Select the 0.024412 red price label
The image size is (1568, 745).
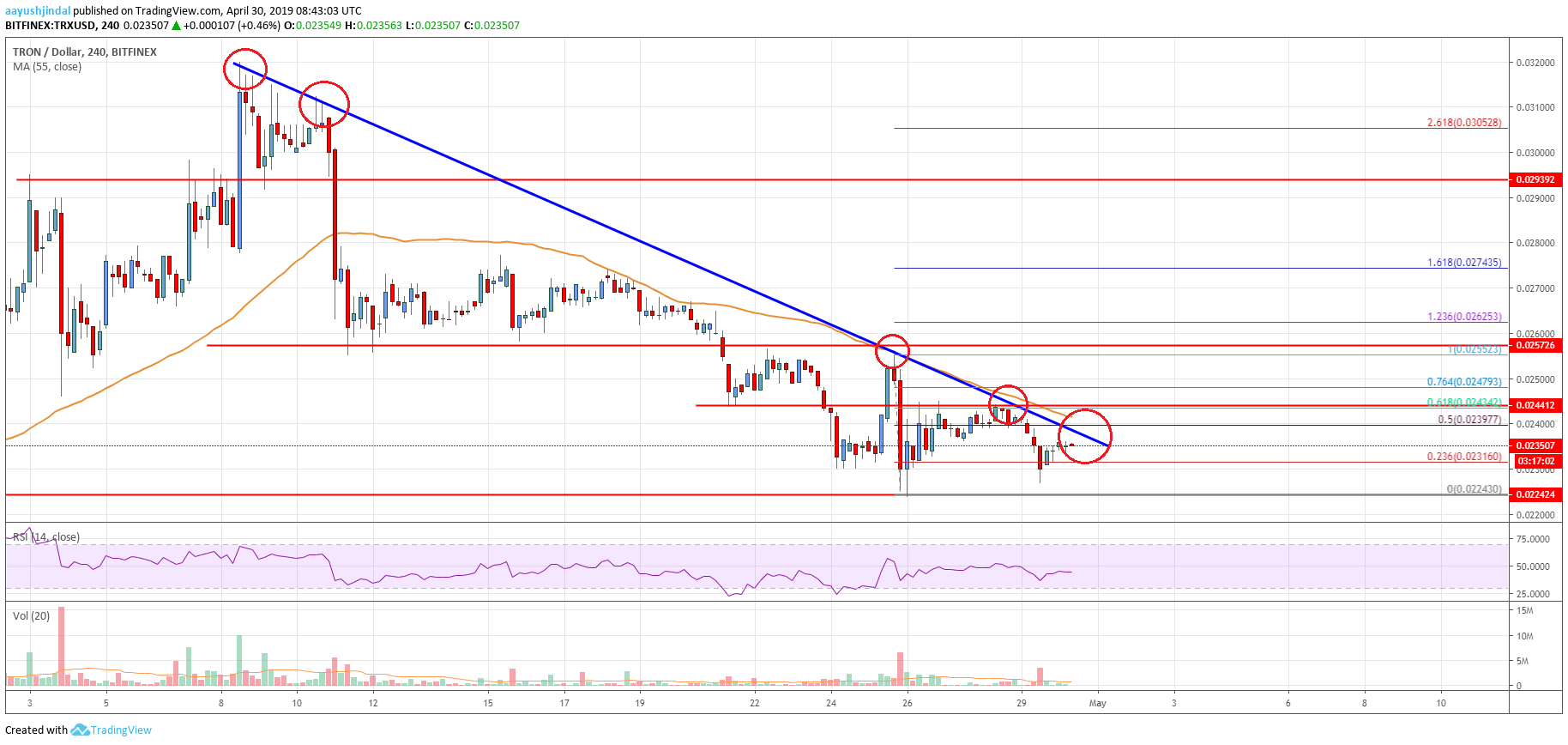1535,405
